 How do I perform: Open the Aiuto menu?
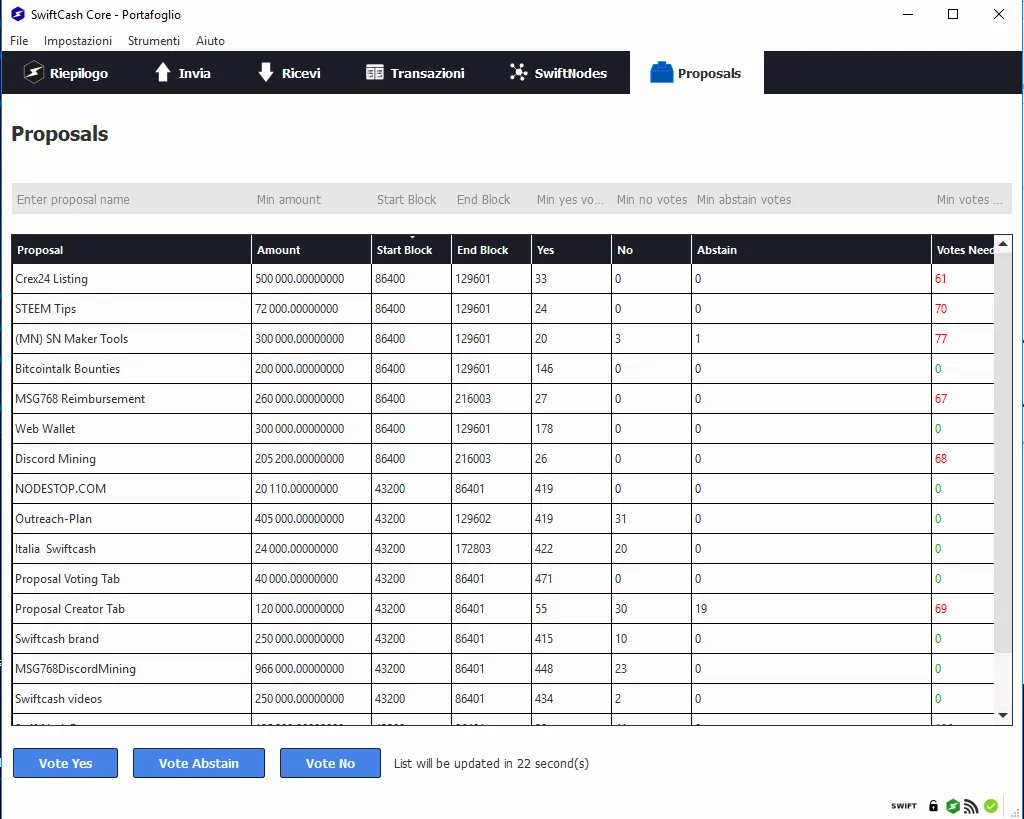210,40
